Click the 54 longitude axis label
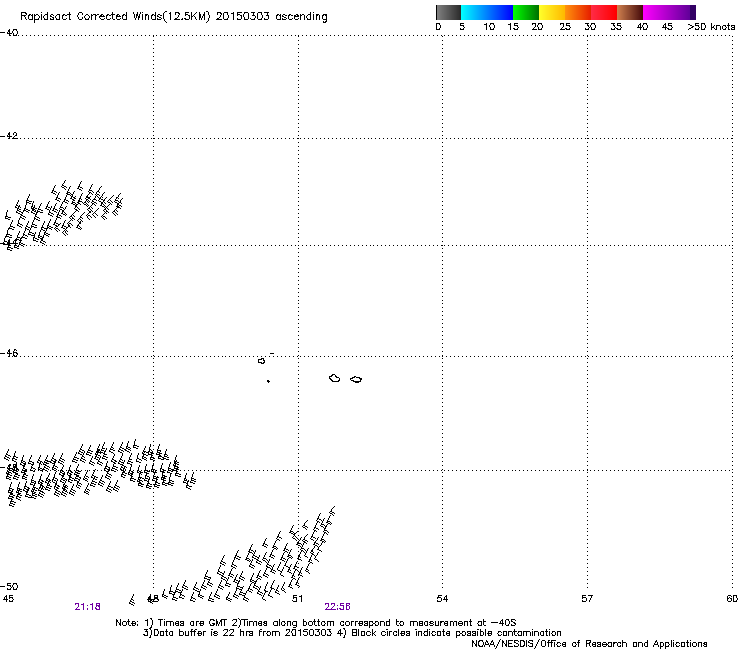740x650 pixels. pos(442,599)
